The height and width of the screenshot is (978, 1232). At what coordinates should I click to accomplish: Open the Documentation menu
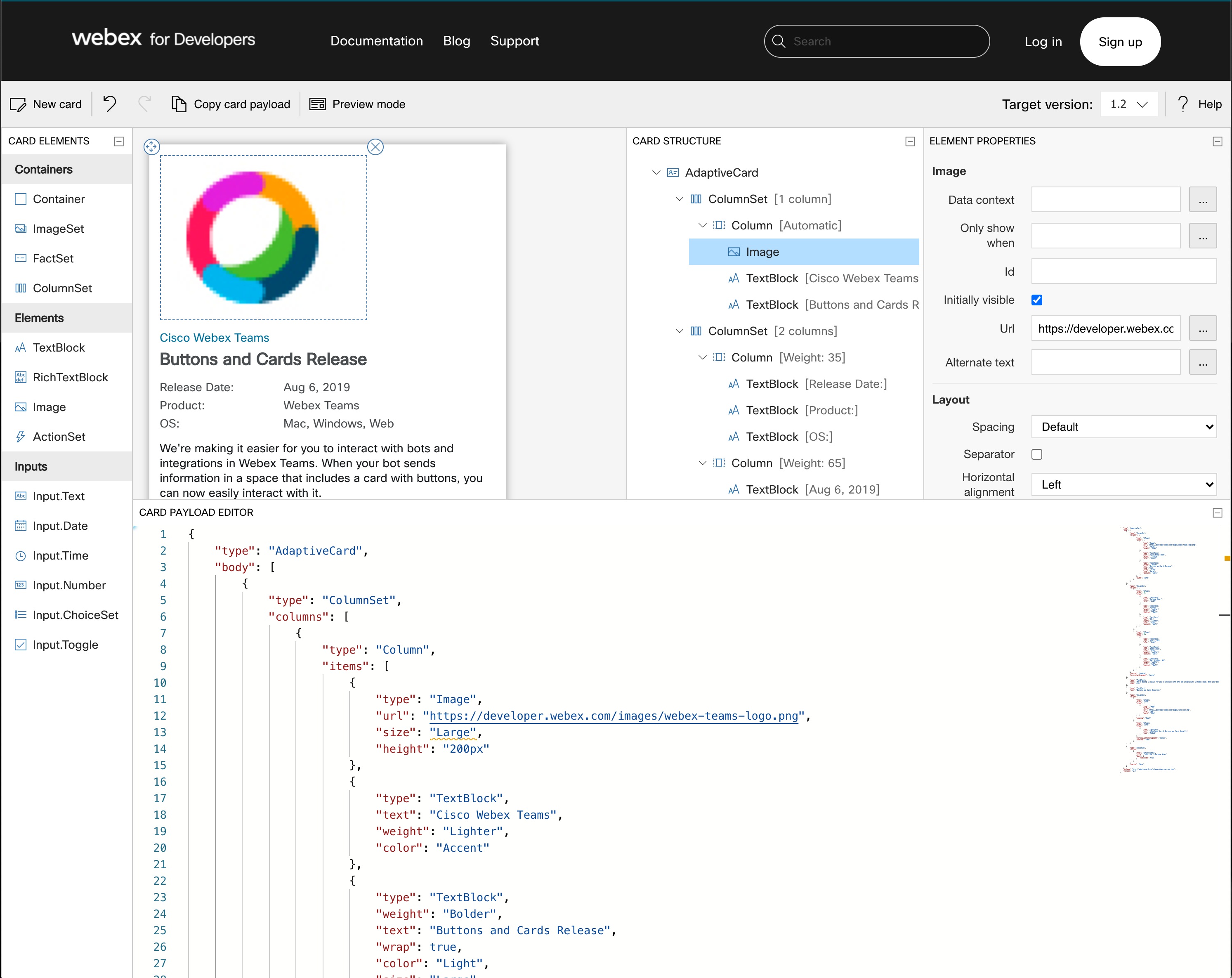pos(377,41)
